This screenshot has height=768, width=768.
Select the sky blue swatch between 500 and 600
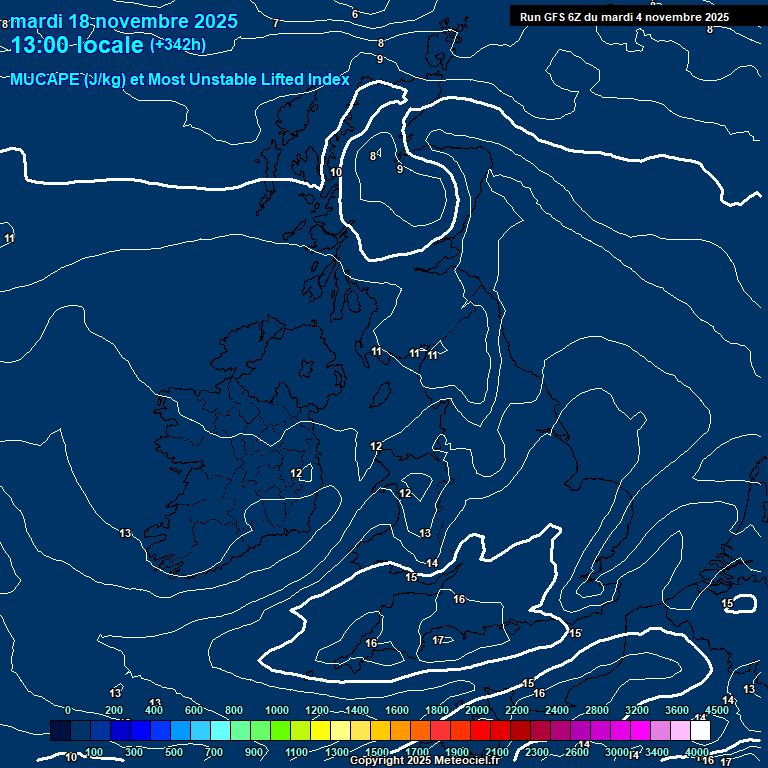click(181, 730)
